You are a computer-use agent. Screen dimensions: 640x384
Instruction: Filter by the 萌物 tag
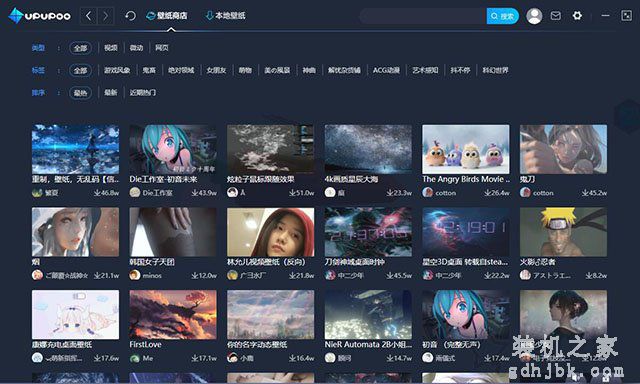(245, 71)
